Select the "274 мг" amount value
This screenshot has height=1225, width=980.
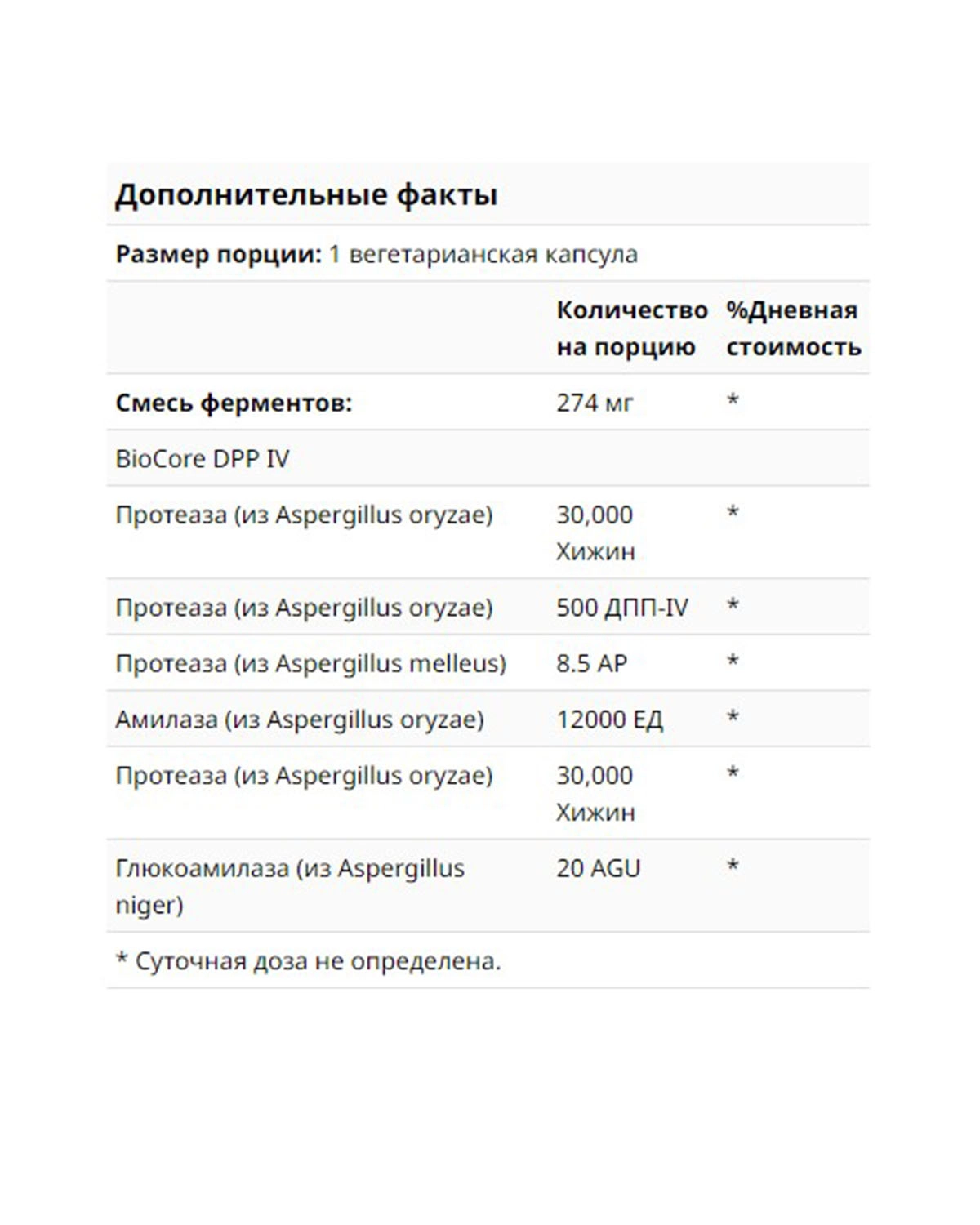point(595,403)
